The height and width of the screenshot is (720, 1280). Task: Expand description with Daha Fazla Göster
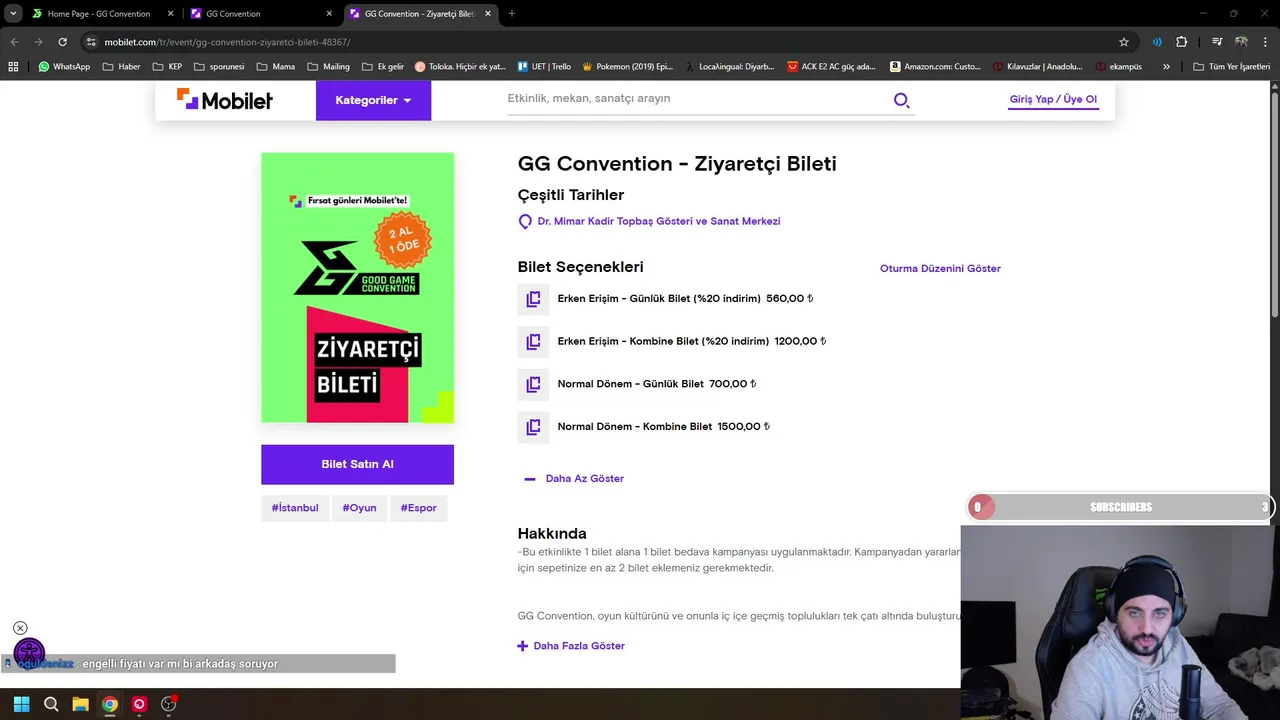click(x=571, y=646)
